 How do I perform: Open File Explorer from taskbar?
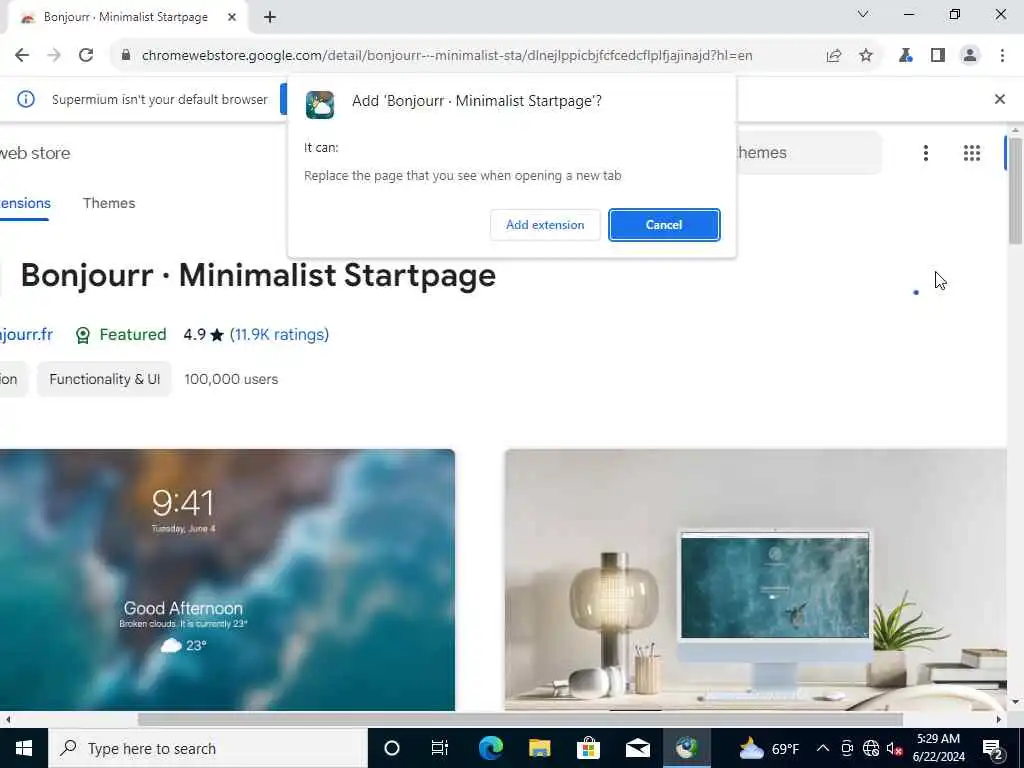pyautogui.click(x=539, y=748)
